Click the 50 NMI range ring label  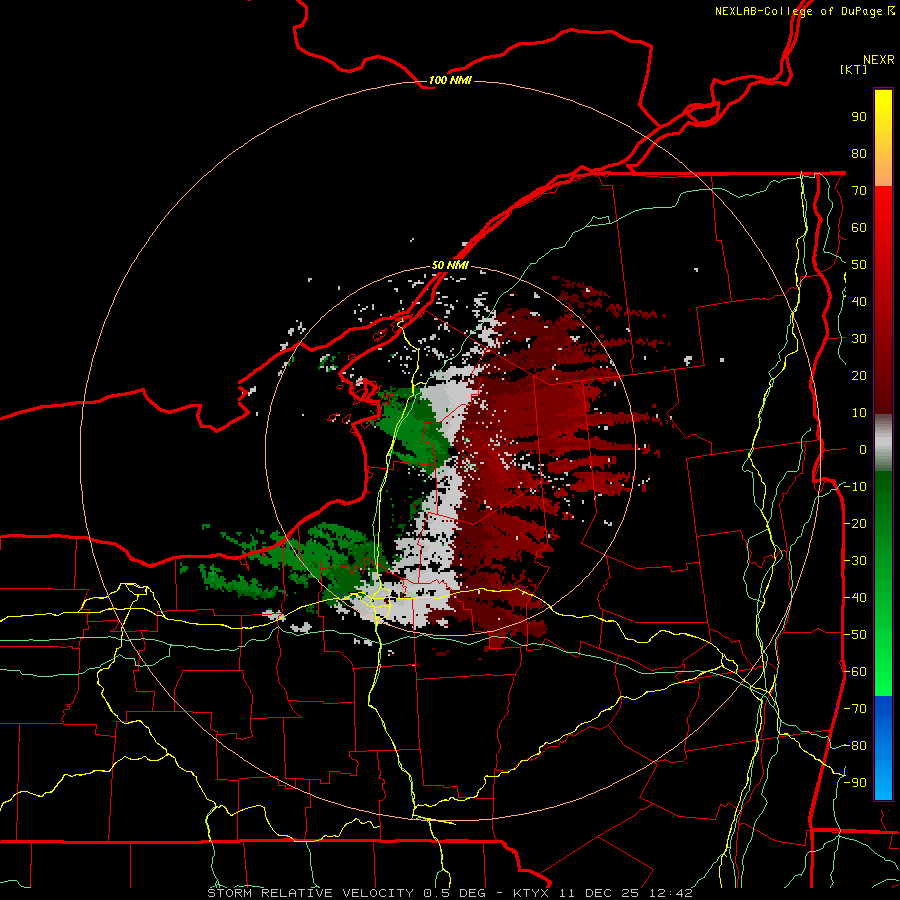[x=450, y=265]
